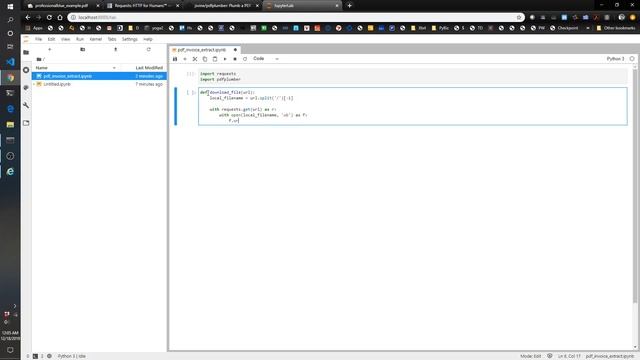
Task: Open the open tabs sidebar icon
Action: pos(26,123)
